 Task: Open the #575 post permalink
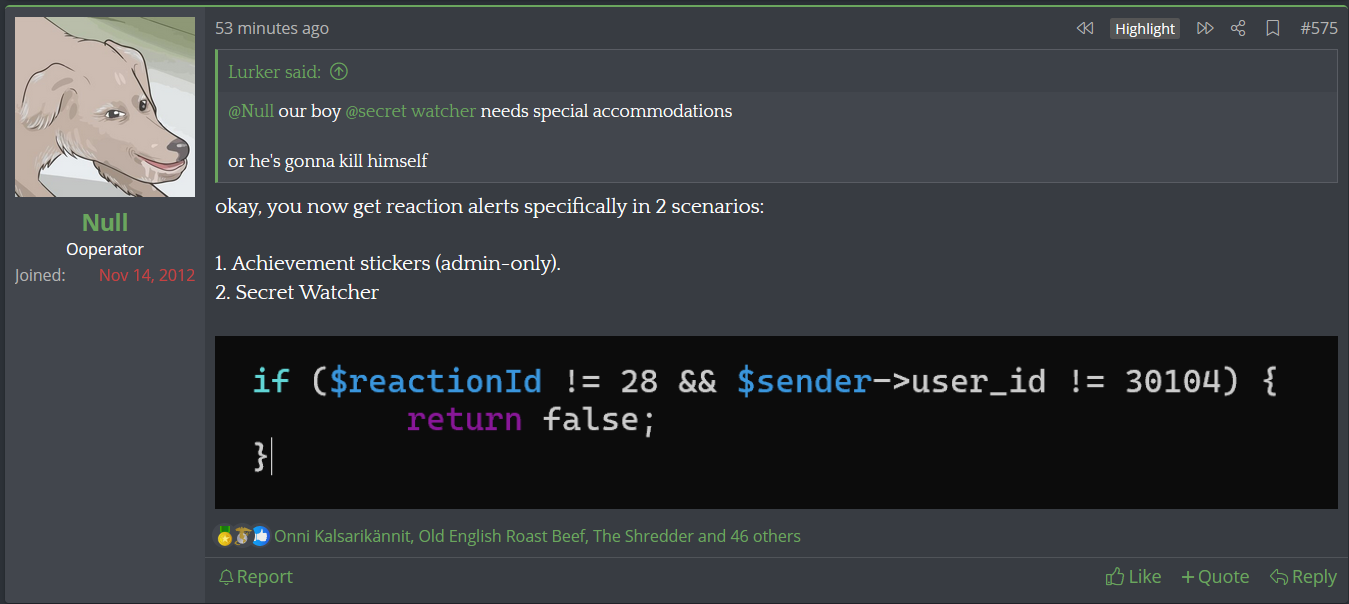point(1318,28)
